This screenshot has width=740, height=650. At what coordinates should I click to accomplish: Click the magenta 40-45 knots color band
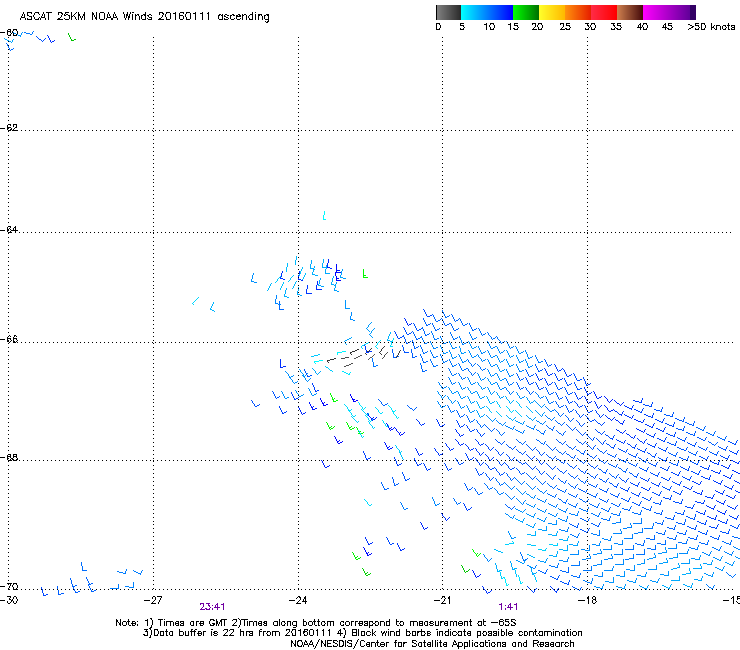point(656,12)
